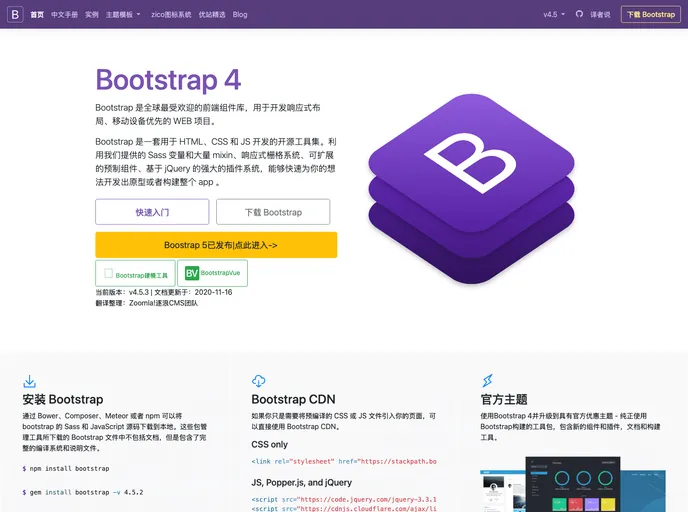
Task: Click the cloud download CDN icon
Action: (x=258, y=381)
